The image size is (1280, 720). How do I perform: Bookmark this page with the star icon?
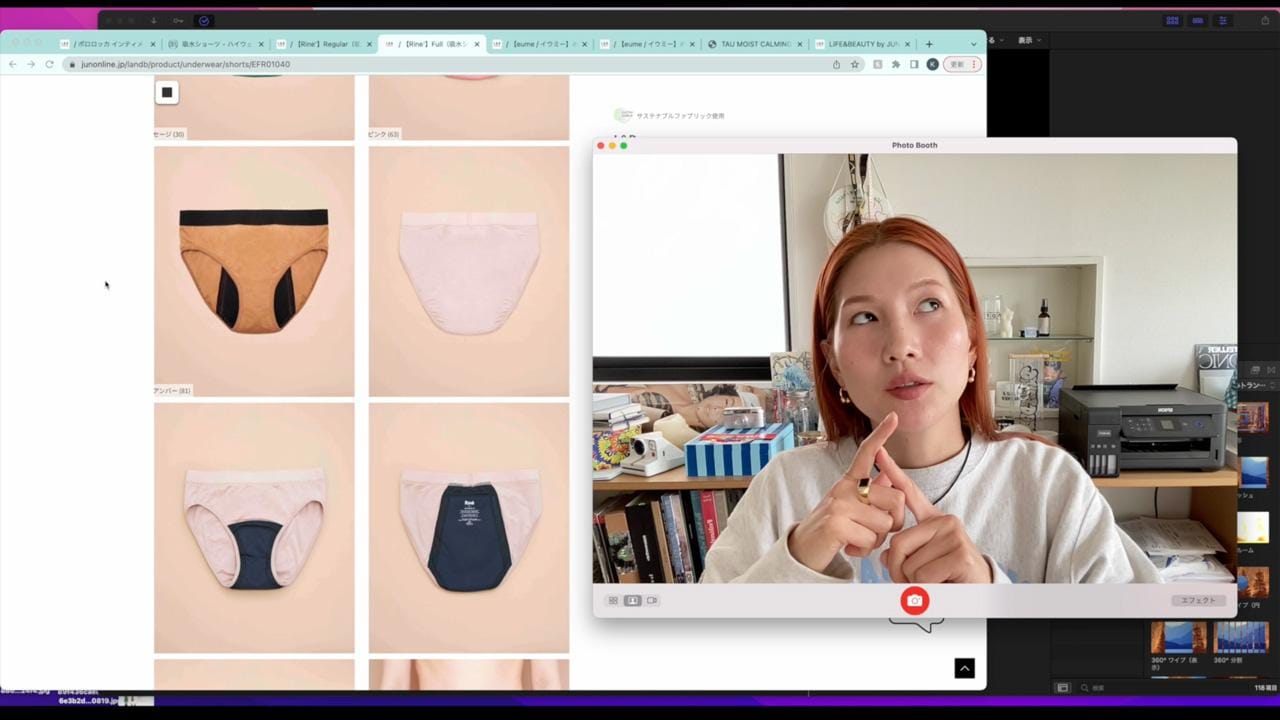(855, 64)
